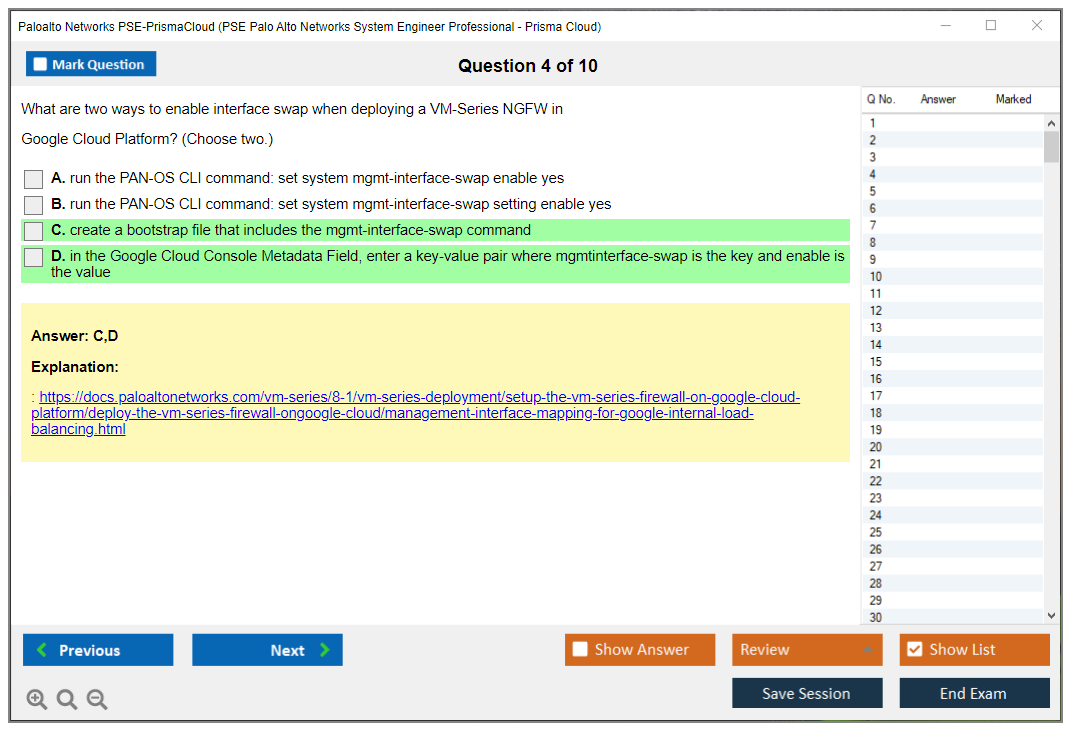Select checkbox for option C bootstrap file

(34, 231)
